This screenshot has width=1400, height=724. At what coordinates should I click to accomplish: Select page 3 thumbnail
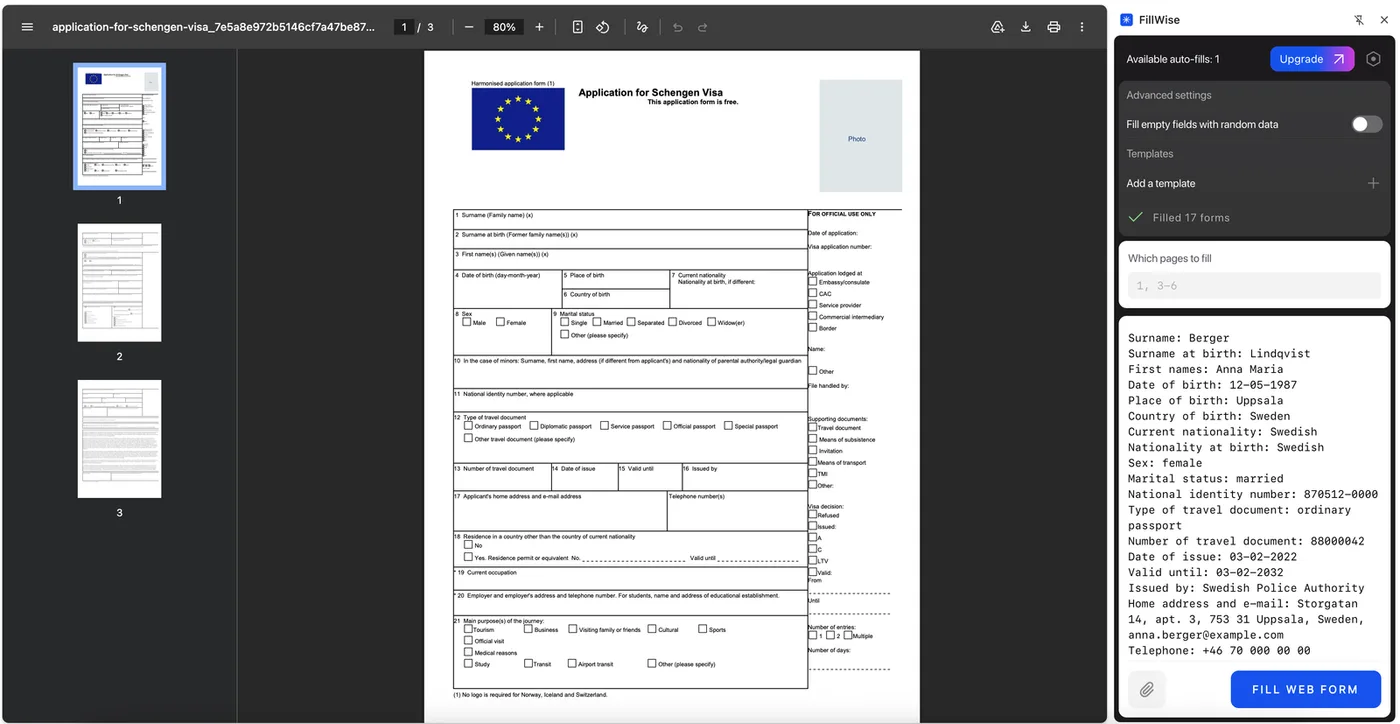119,439
